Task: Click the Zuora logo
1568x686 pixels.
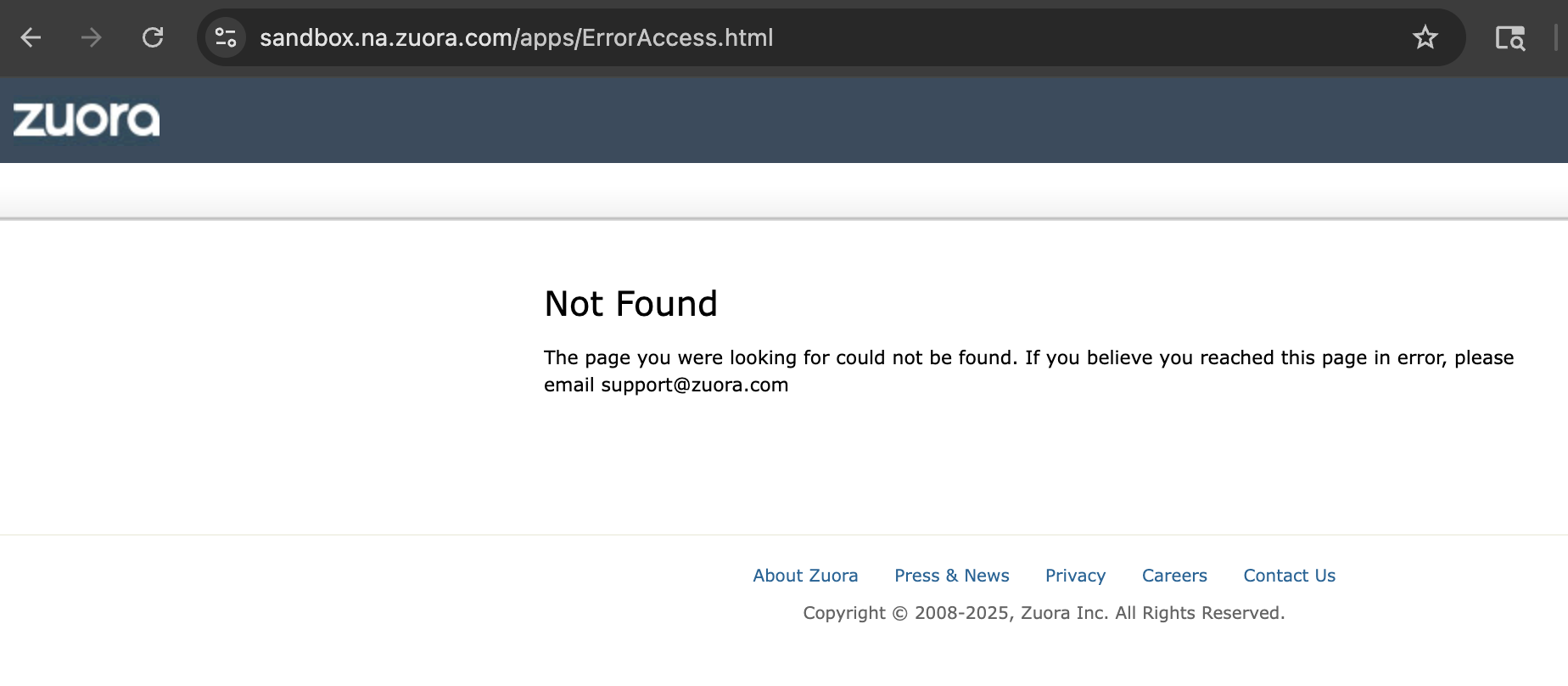Action: point(87,120)
